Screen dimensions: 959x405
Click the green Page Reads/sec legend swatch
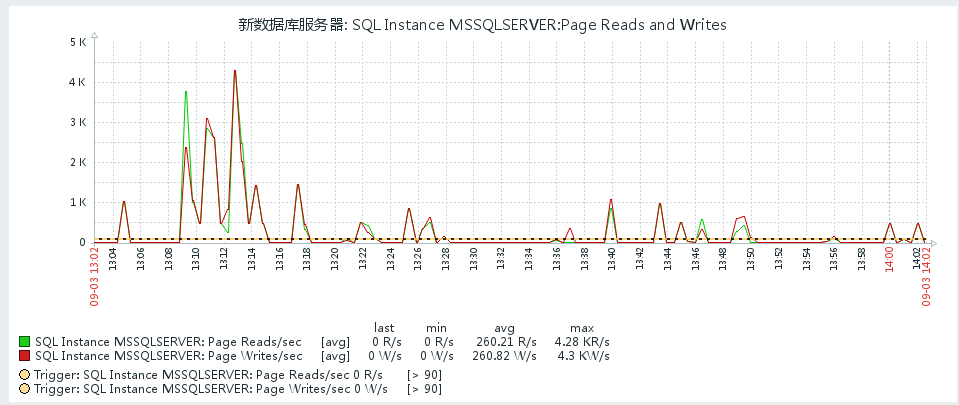pos(25,341)
